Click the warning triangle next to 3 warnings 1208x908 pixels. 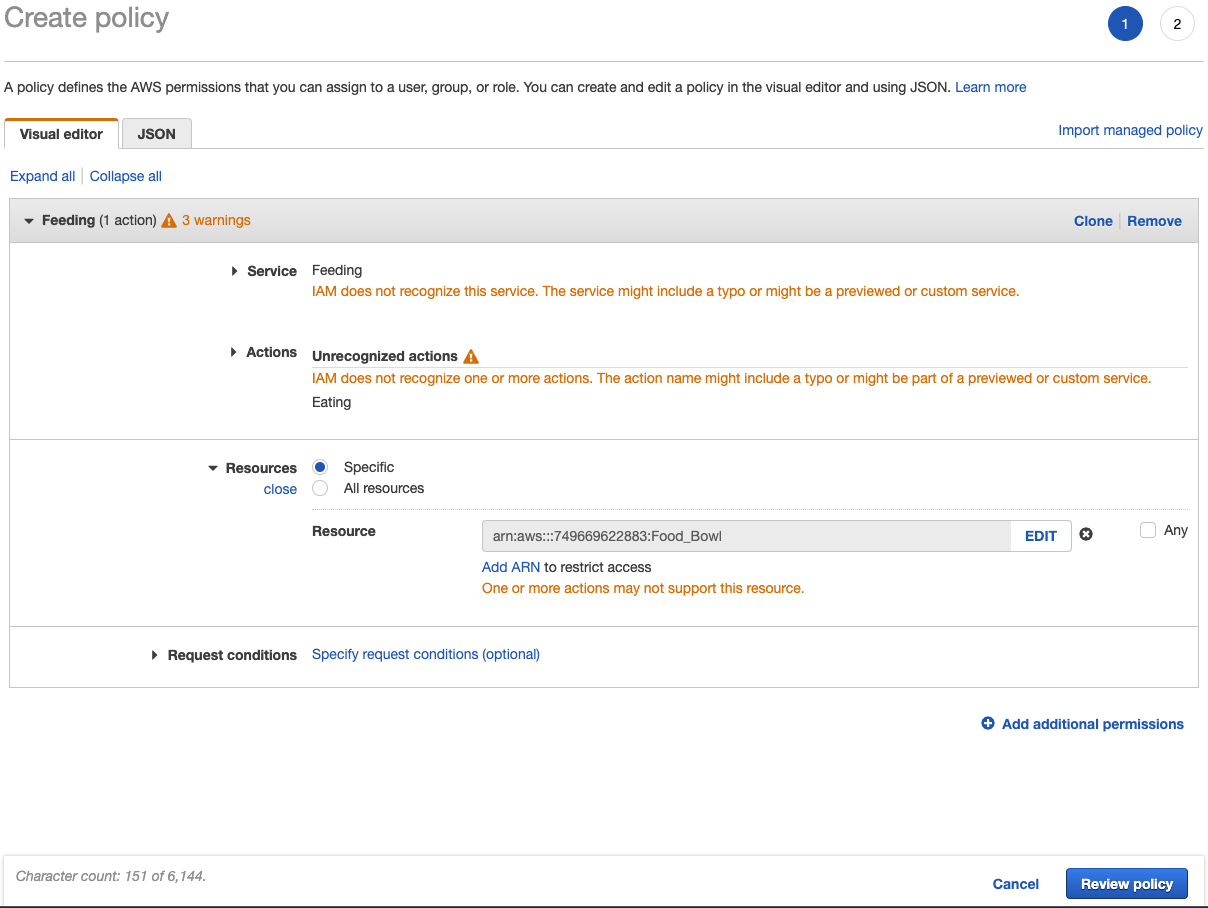[169, 220]
